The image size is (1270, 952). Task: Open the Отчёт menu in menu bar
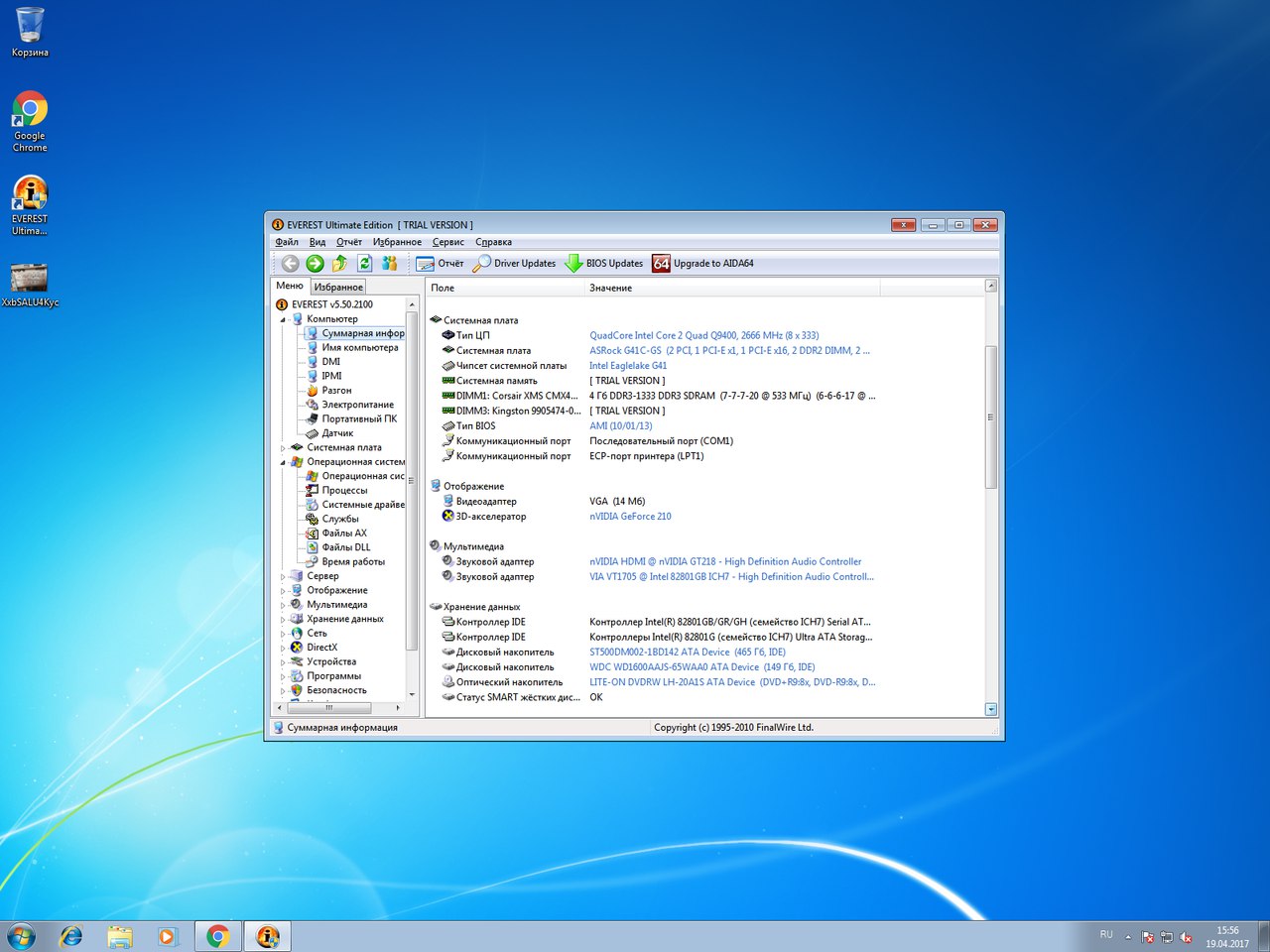[x=348, y=242]
